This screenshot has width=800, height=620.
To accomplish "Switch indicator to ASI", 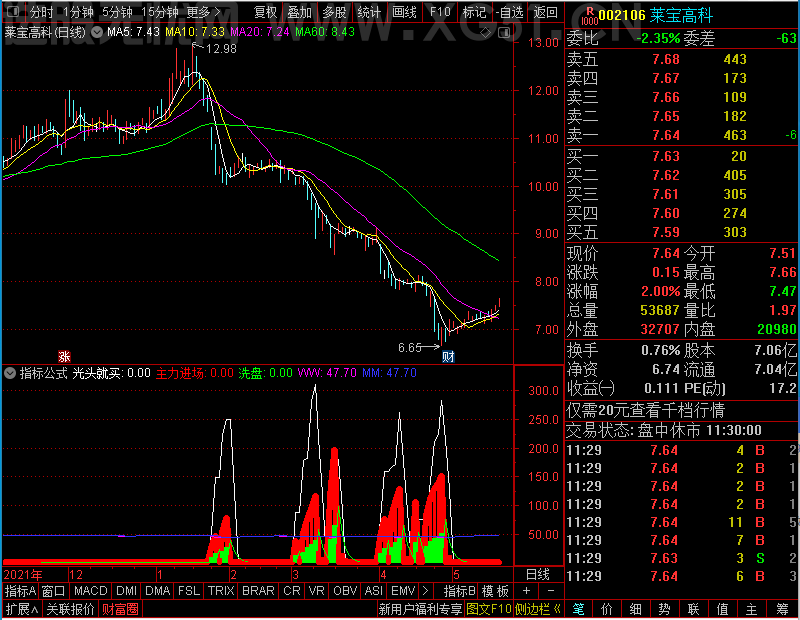I will pos(373,591).
